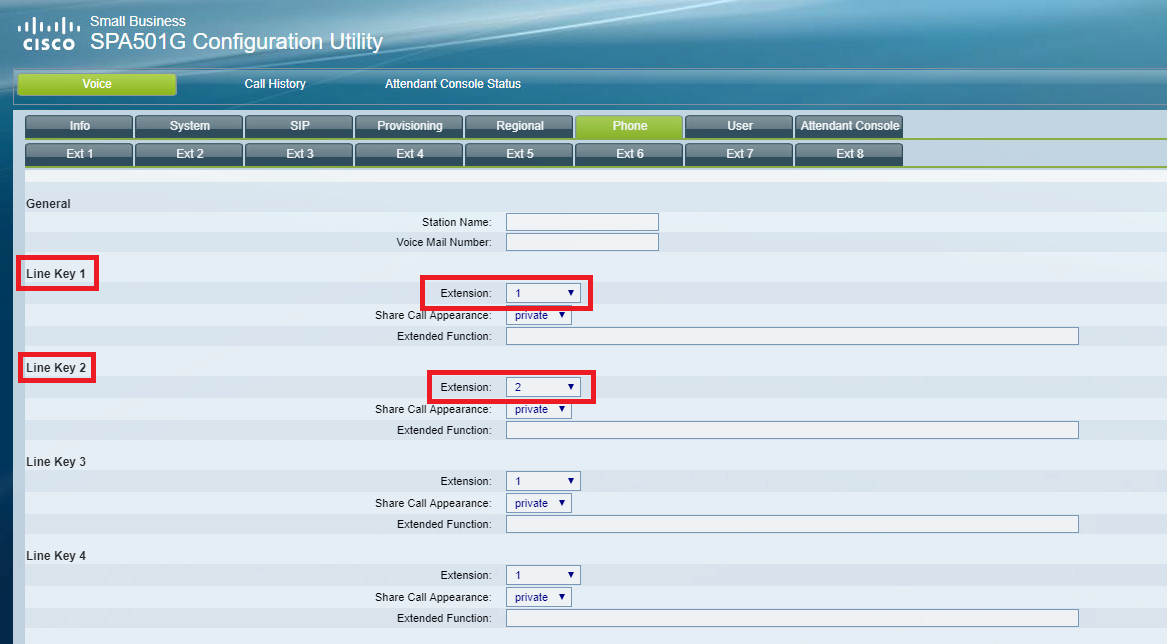Image resolution: width=1167 pixels, height=644 pixels.
Task: Click the Cisco logo
Action: point(48,34)
